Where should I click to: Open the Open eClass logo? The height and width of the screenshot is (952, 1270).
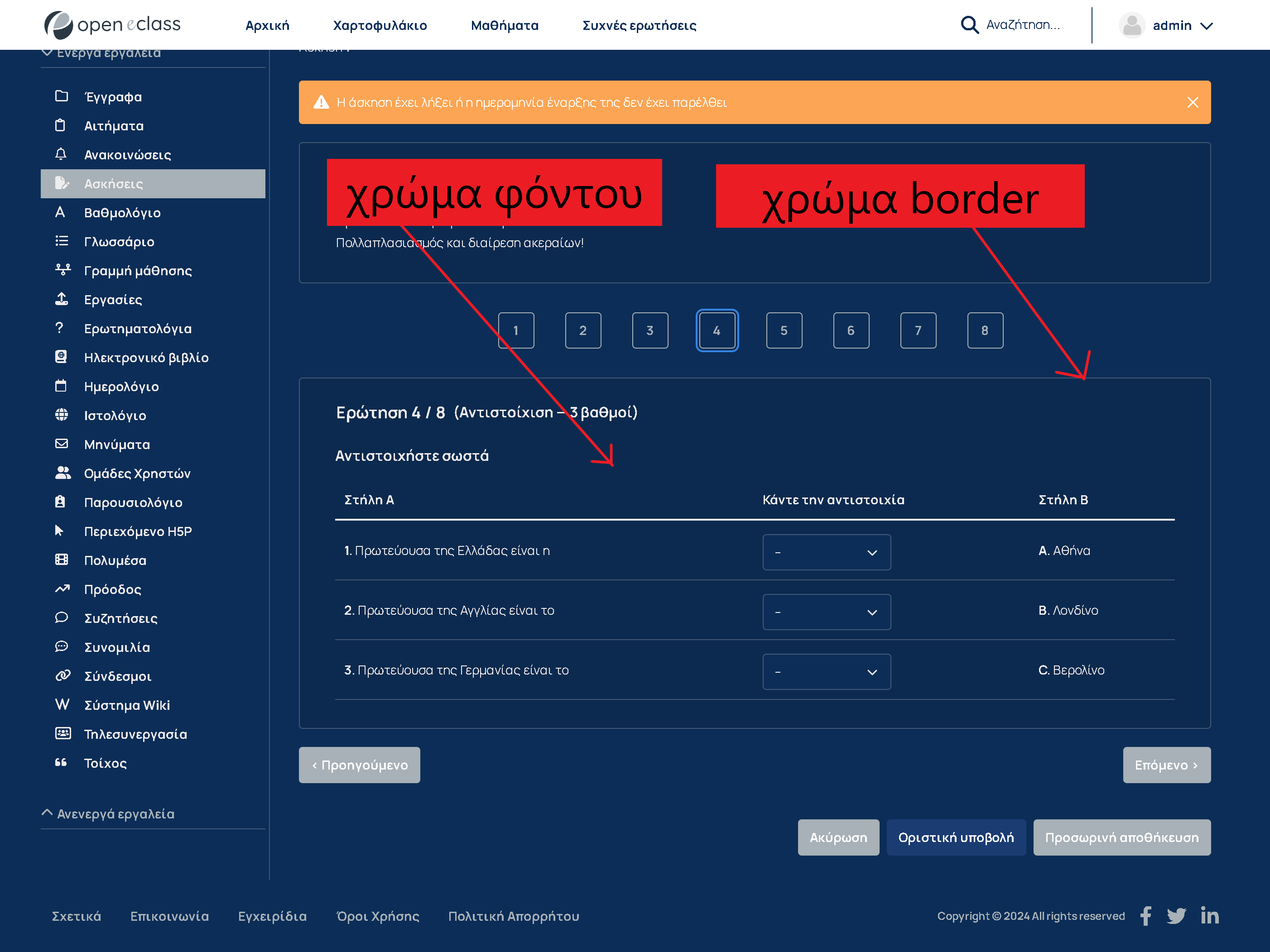tap(112, 25)
